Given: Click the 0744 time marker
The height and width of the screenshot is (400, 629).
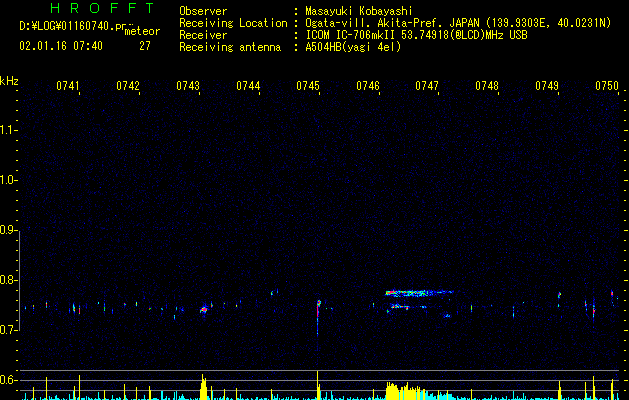Looking at the screenshot, I should 248,86.
